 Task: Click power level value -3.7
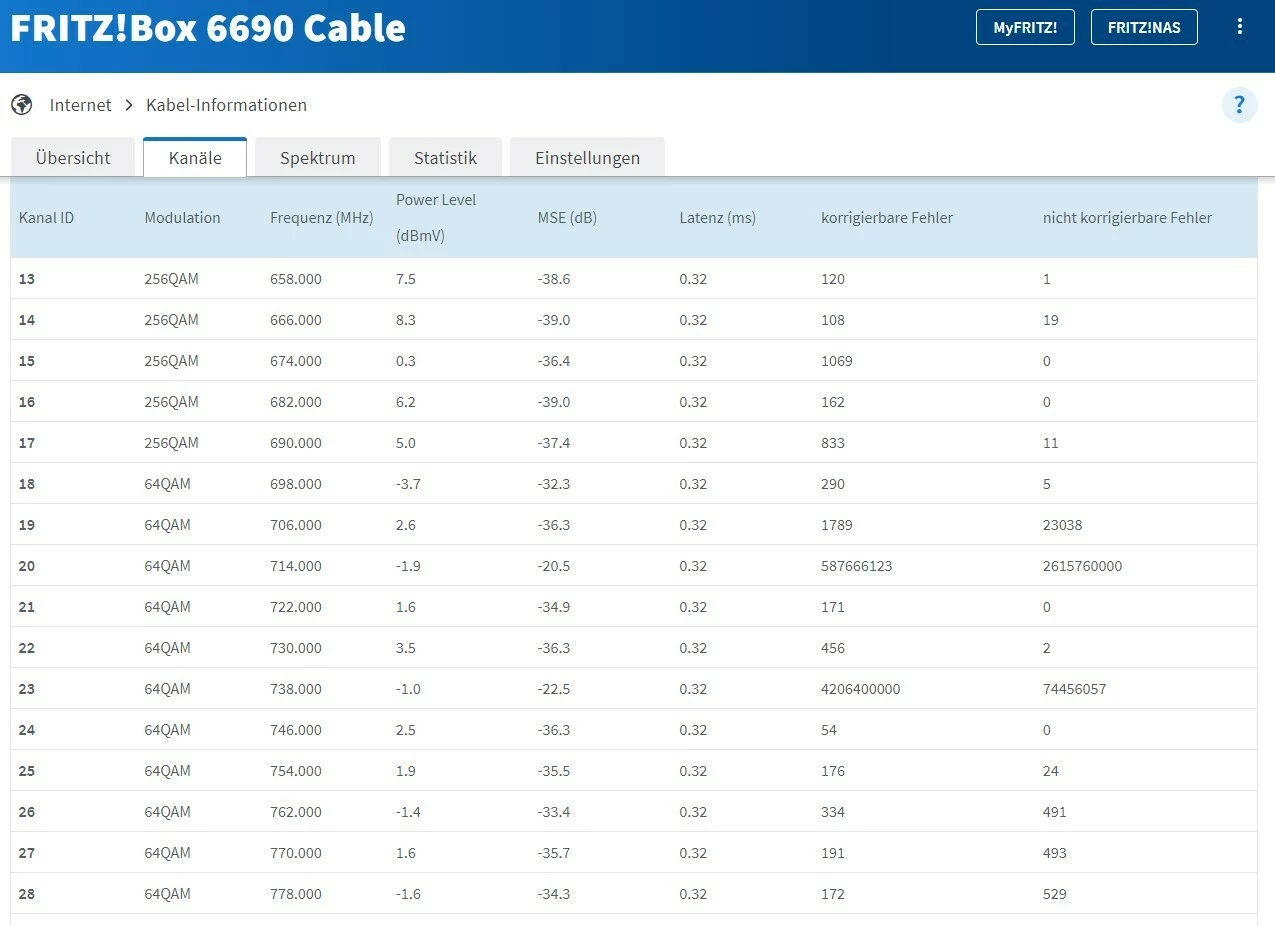click(x=408, y=484)
